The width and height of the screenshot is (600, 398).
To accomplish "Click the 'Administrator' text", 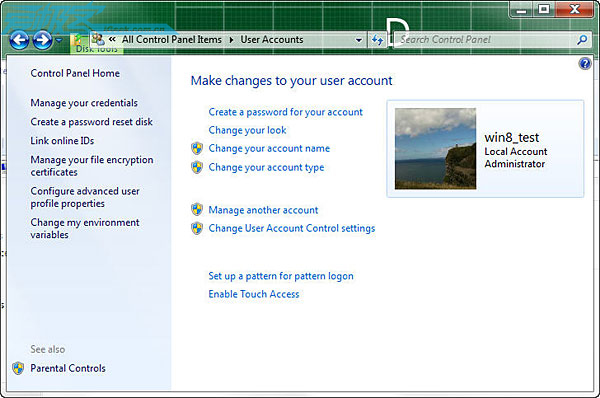I will (515, 164).
